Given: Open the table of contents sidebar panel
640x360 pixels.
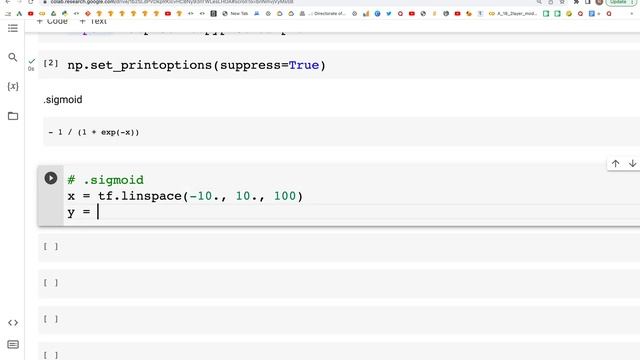Looking at the screenshot, I should [13, 28].
